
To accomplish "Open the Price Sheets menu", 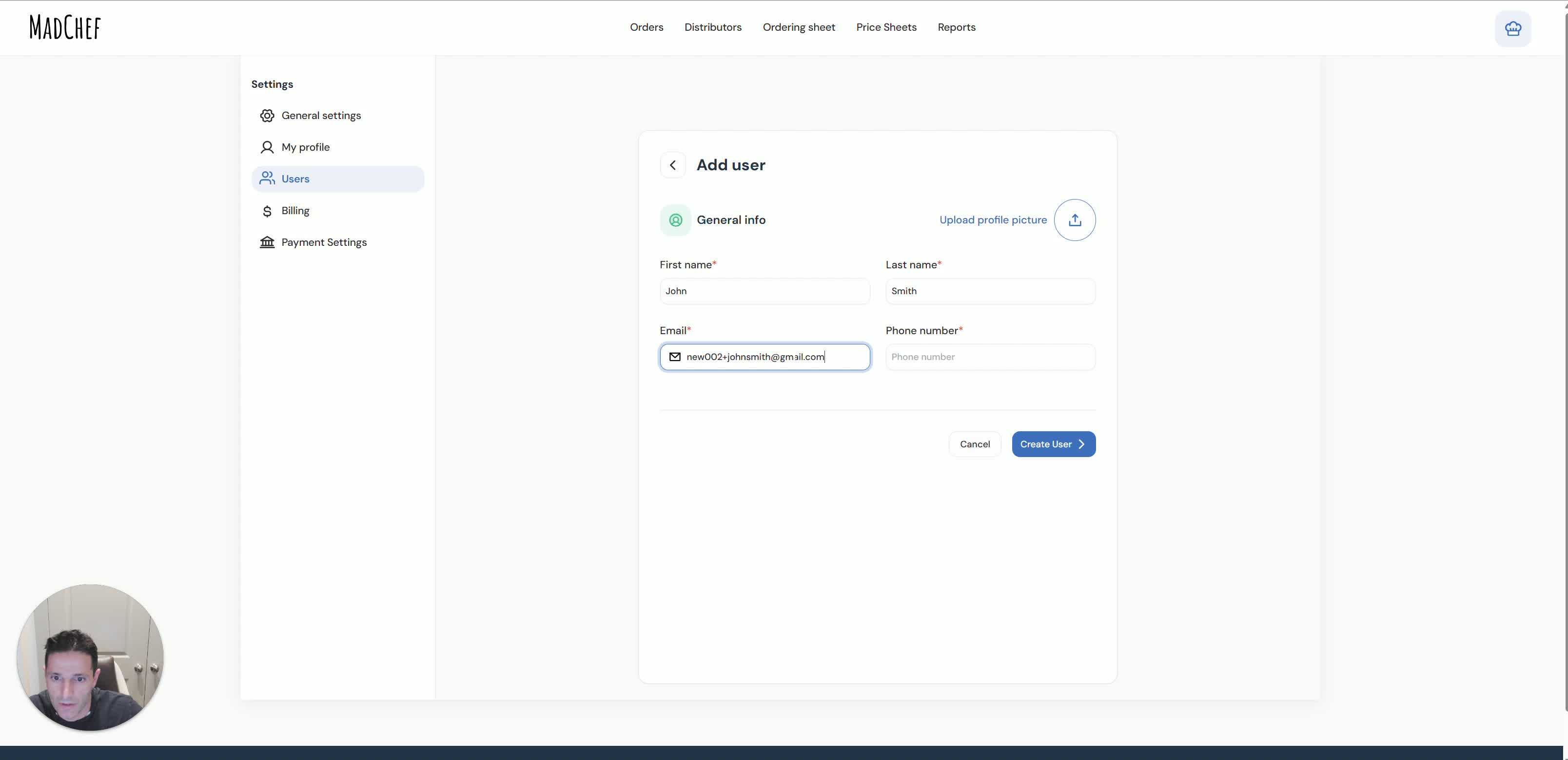I will coord(886,27).
